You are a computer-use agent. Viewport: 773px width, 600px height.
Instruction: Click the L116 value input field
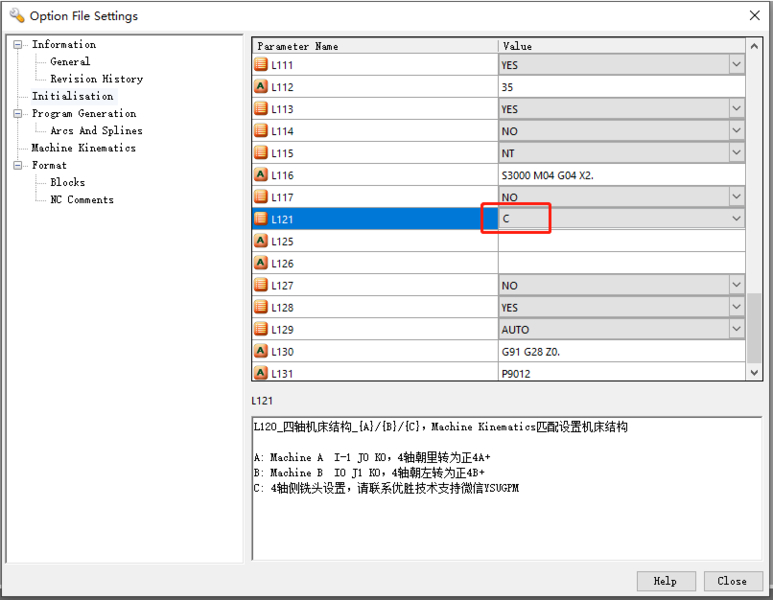tap(620, 175)
